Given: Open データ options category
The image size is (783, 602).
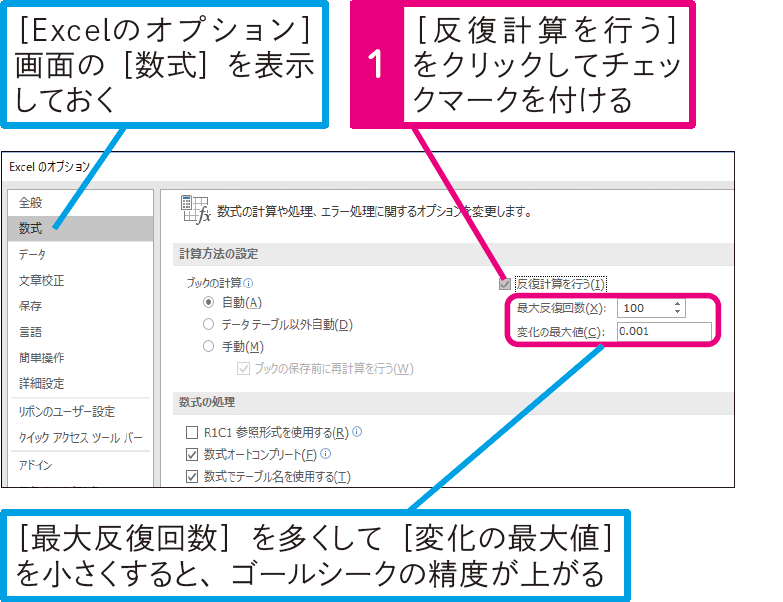Looking at the screenshot, I should pos(80,255).
